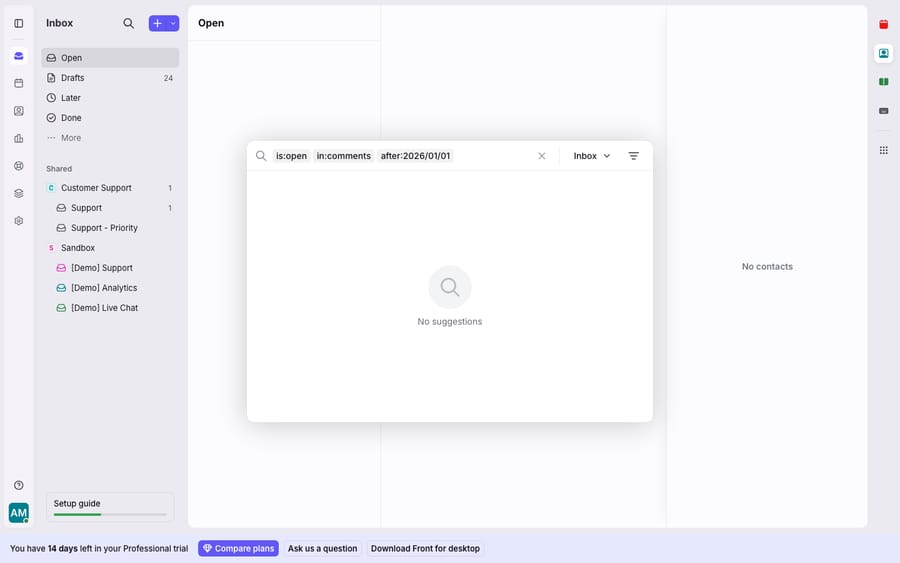Open the keyboard shortcuts icon in right rail
900x563 pixels.
pyautogui.click(x=884, y=111)
